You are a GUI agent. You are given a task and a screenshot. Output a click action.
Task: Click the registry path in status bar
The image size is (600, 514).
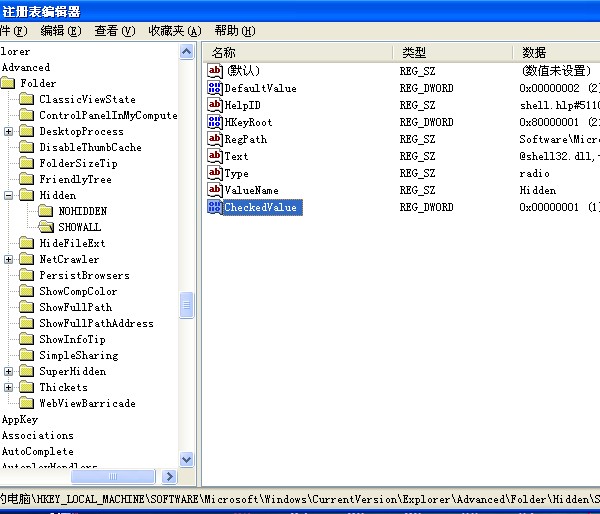click(300, 499)
